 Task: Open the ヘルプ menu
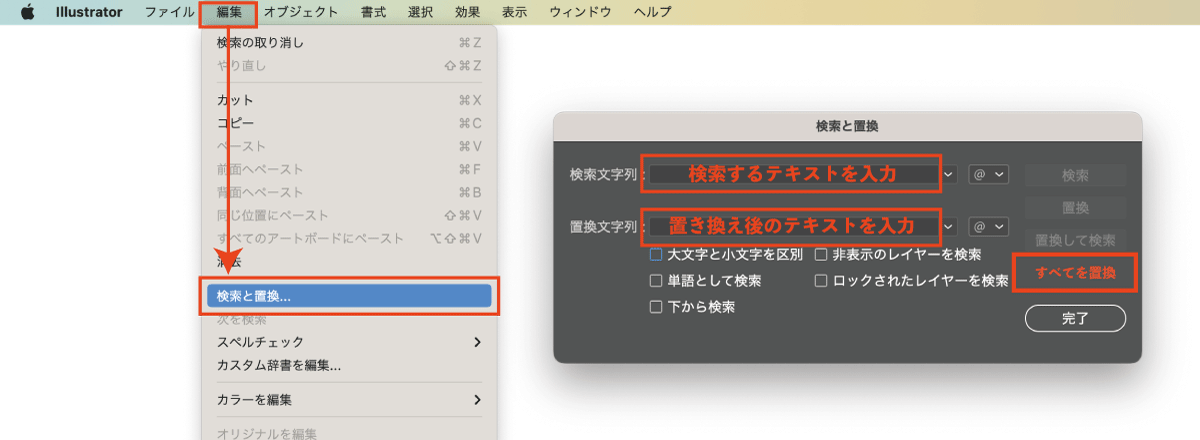coord(653,13)
